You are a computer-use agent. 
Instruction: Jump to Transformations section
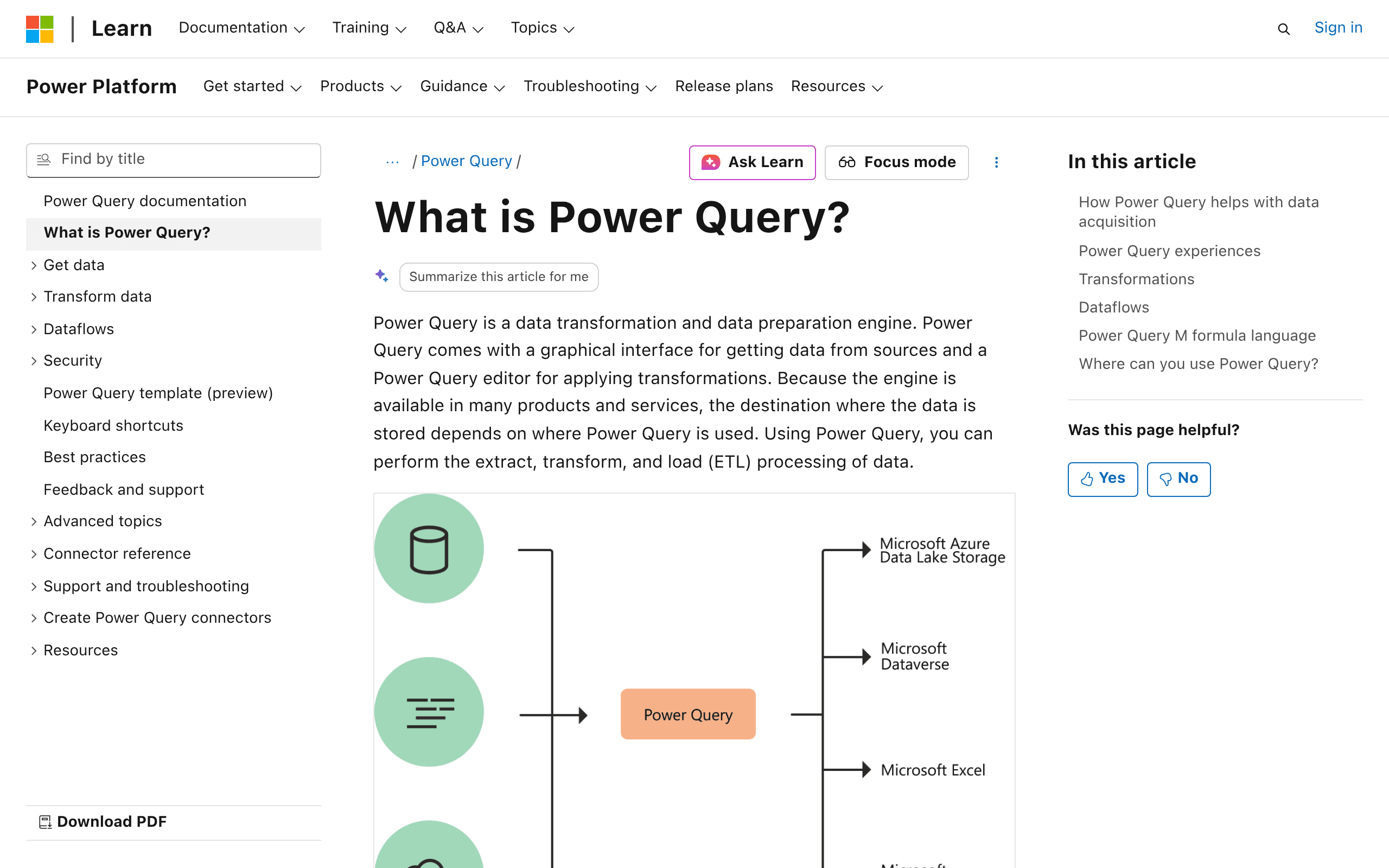click(1136, 279)
